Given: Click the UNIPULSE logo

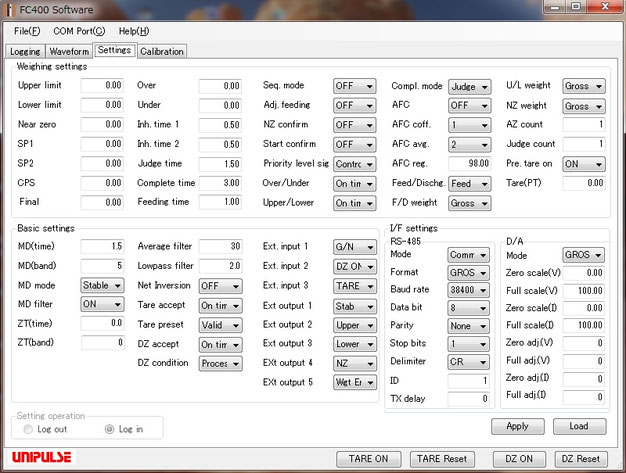Looking at the screenshot, I should [x=40, y=458].
